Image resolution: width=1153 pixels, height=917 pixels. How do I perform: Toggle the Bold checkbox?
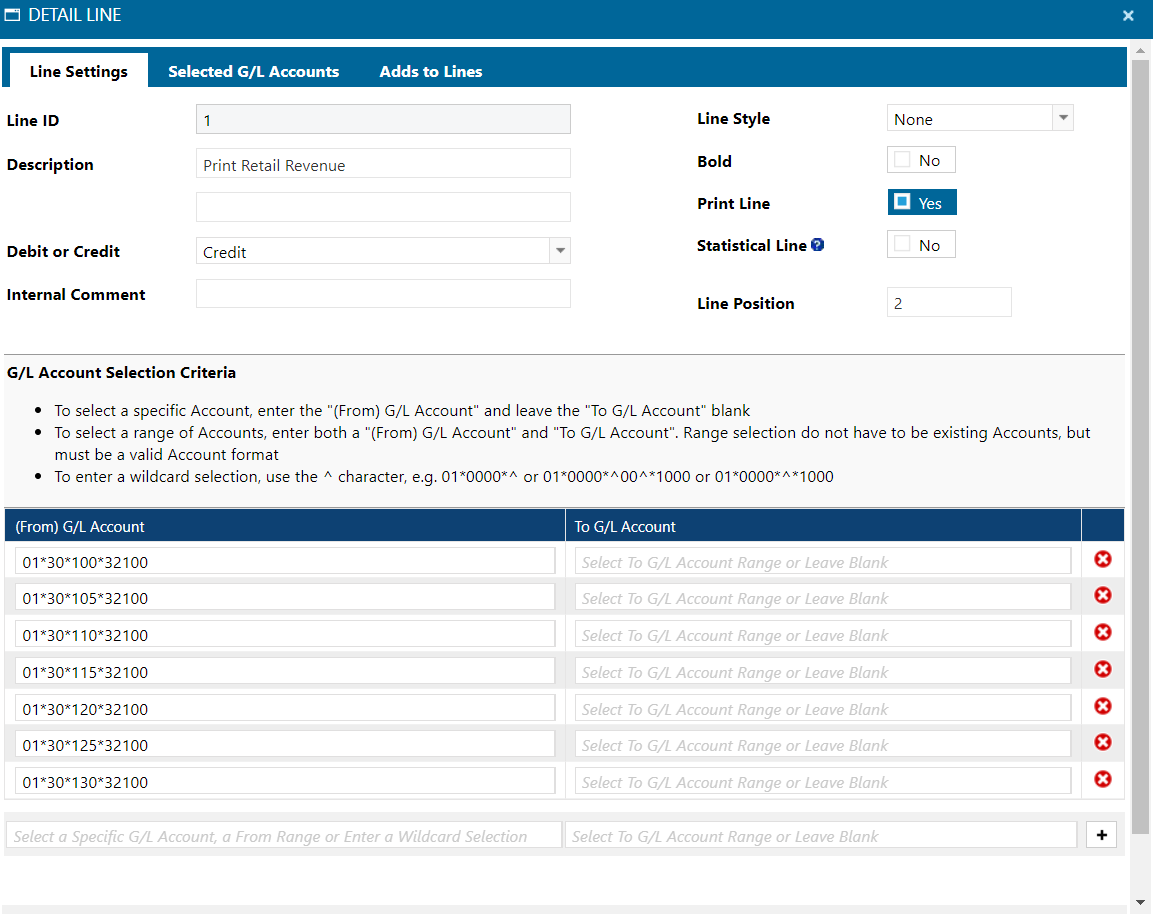pos(903,160)
